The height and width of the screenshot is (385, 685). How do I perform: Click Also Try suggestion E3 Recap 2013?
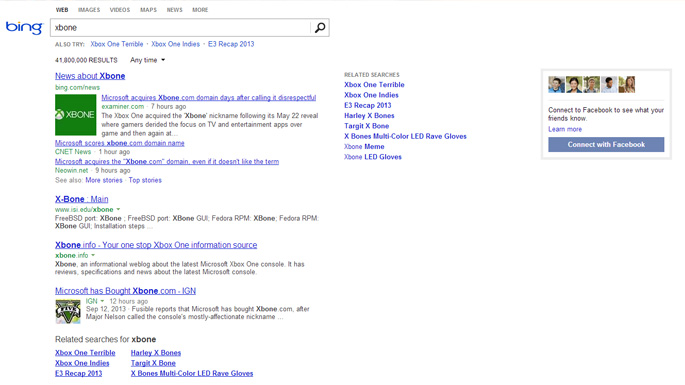pos(231,44)
